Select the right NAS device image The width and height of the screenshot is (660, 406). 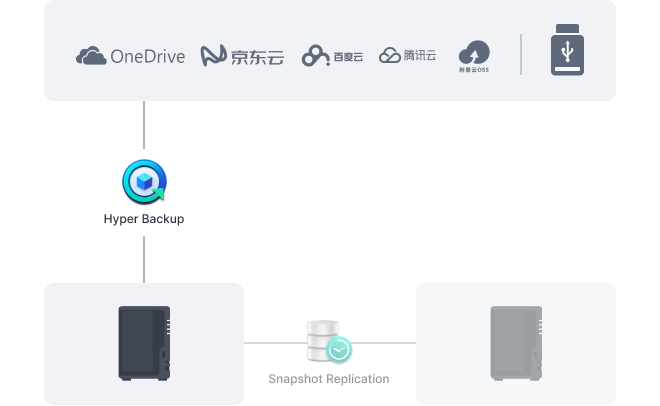515,343
